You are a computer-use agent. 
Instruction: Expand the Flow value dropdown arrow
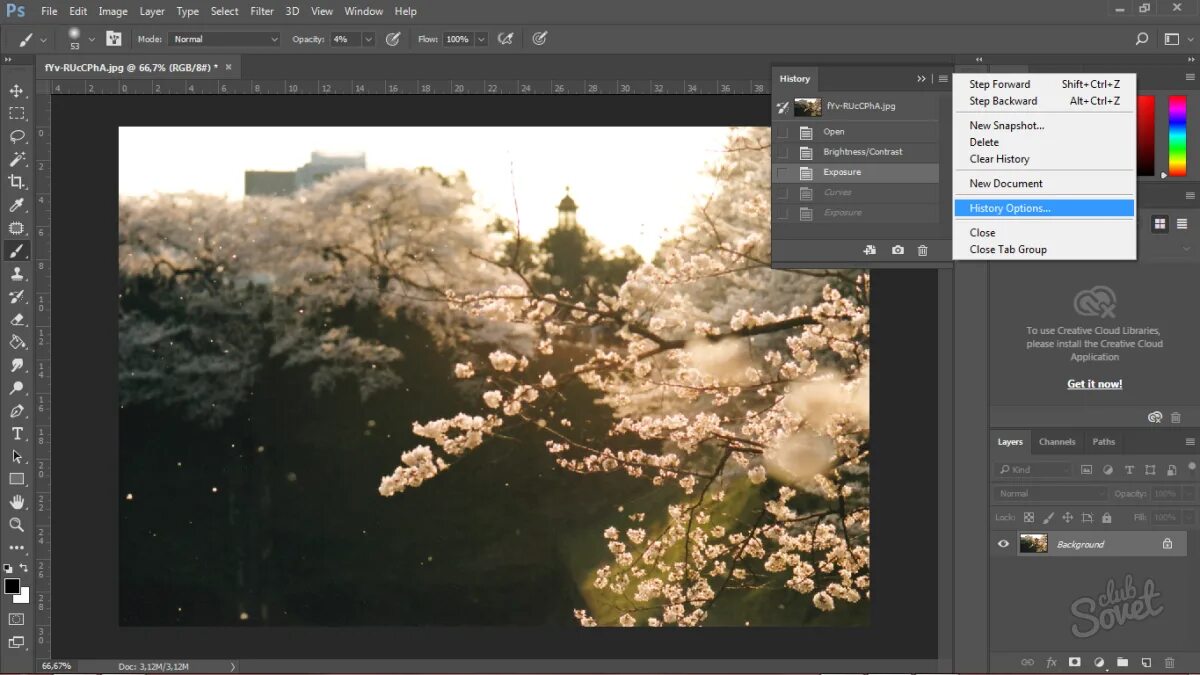481,39
